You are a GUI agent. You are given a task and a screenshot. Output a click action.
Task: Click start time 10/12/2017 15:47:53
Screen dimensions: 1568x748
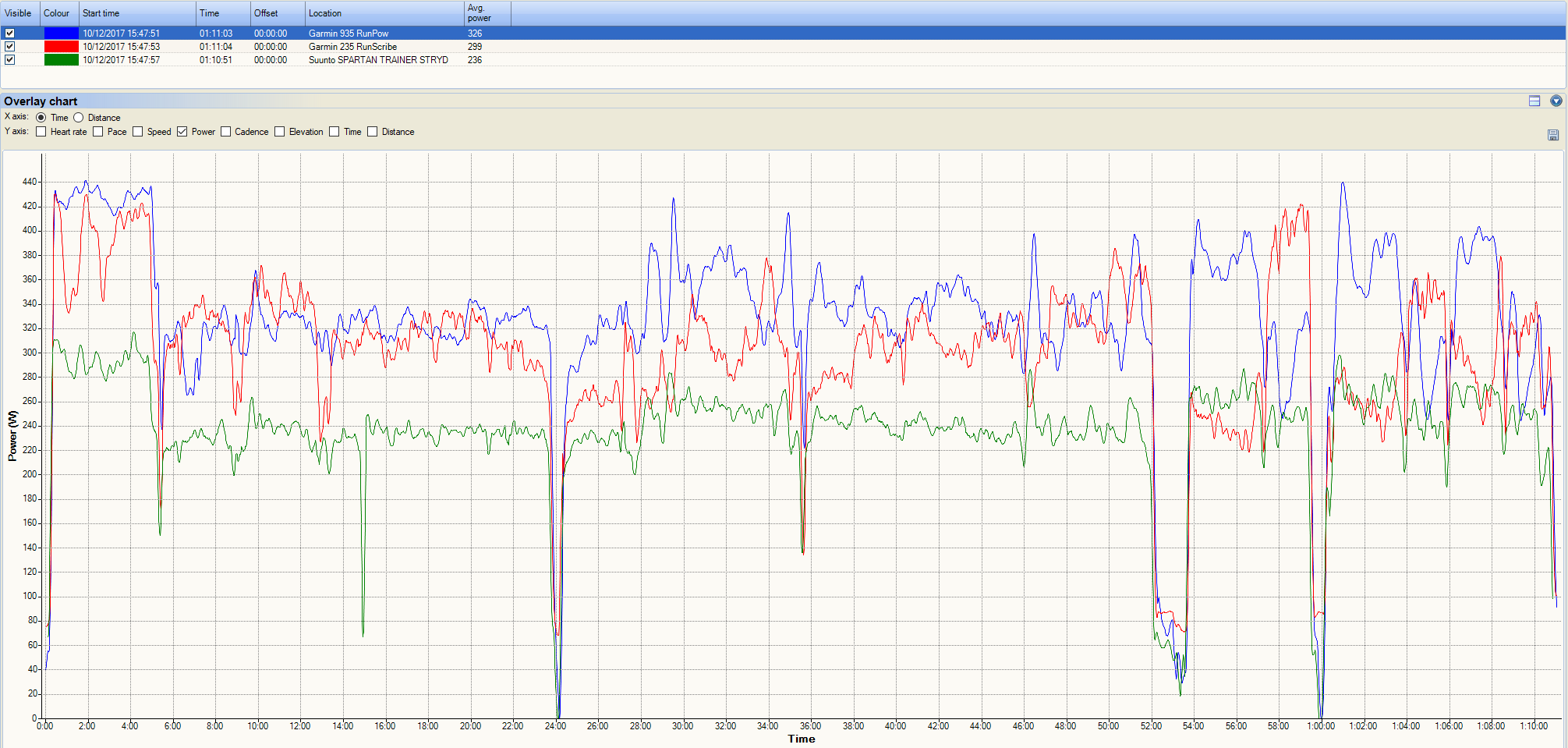122,47
